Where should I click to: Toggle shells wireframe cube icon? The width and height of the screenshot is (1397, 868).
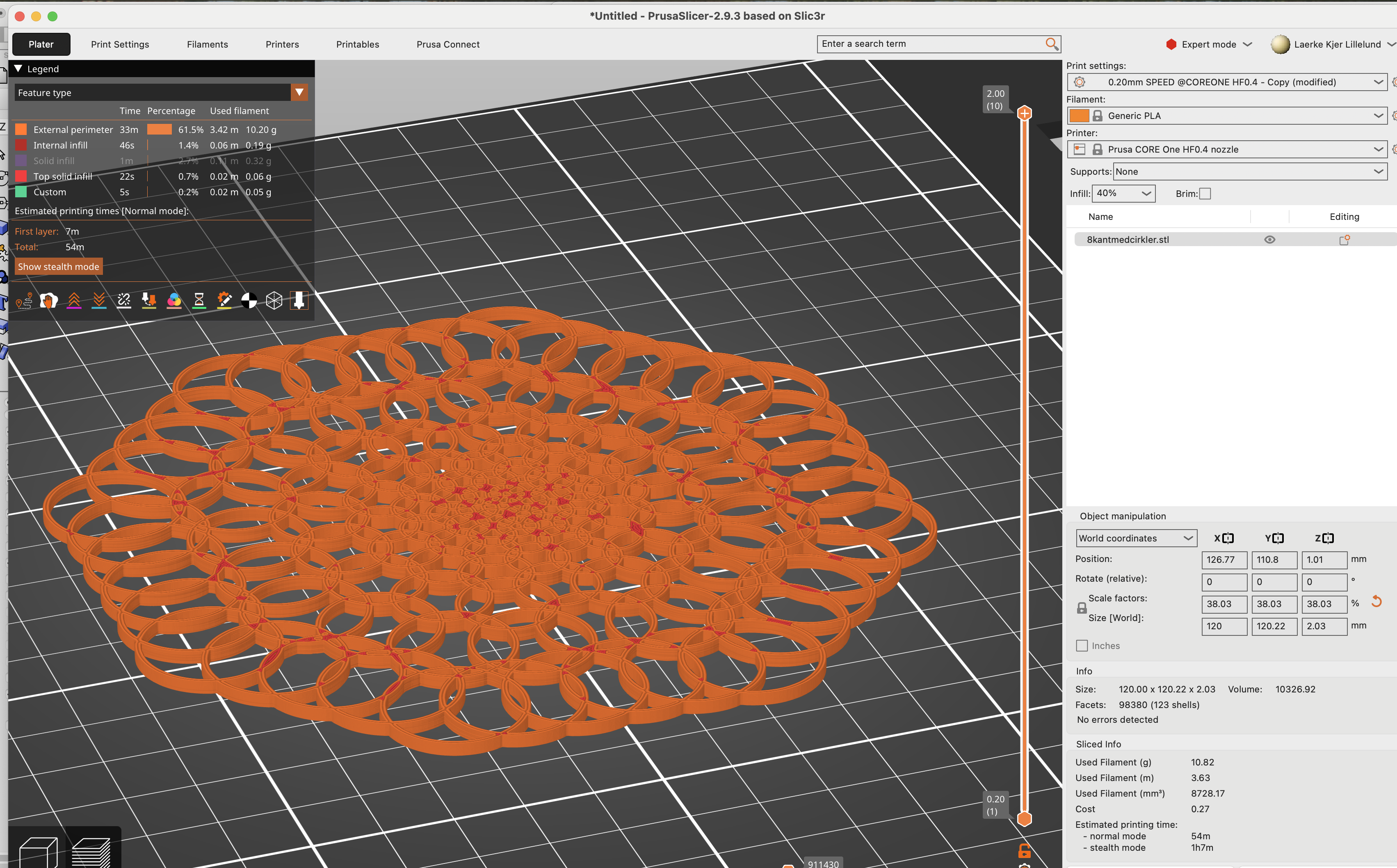[274, 300]
